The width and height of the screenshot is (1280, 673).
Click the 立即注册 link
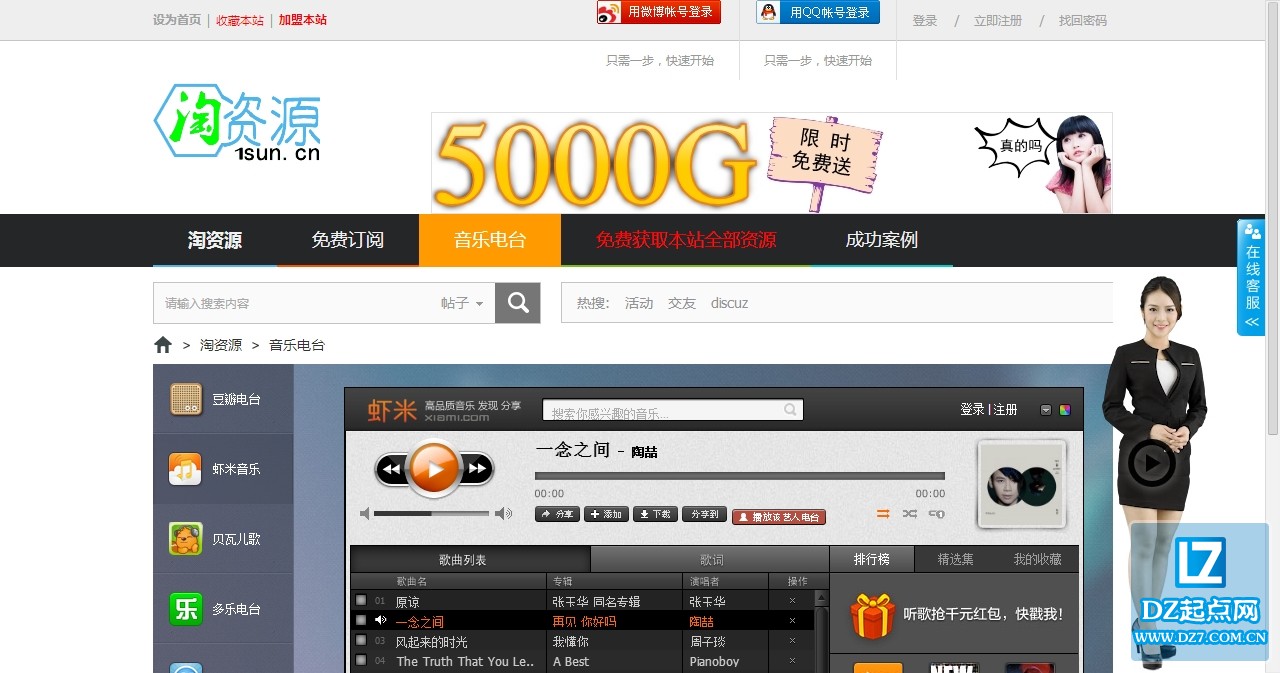pyautogui.click(x=998, y=20)
